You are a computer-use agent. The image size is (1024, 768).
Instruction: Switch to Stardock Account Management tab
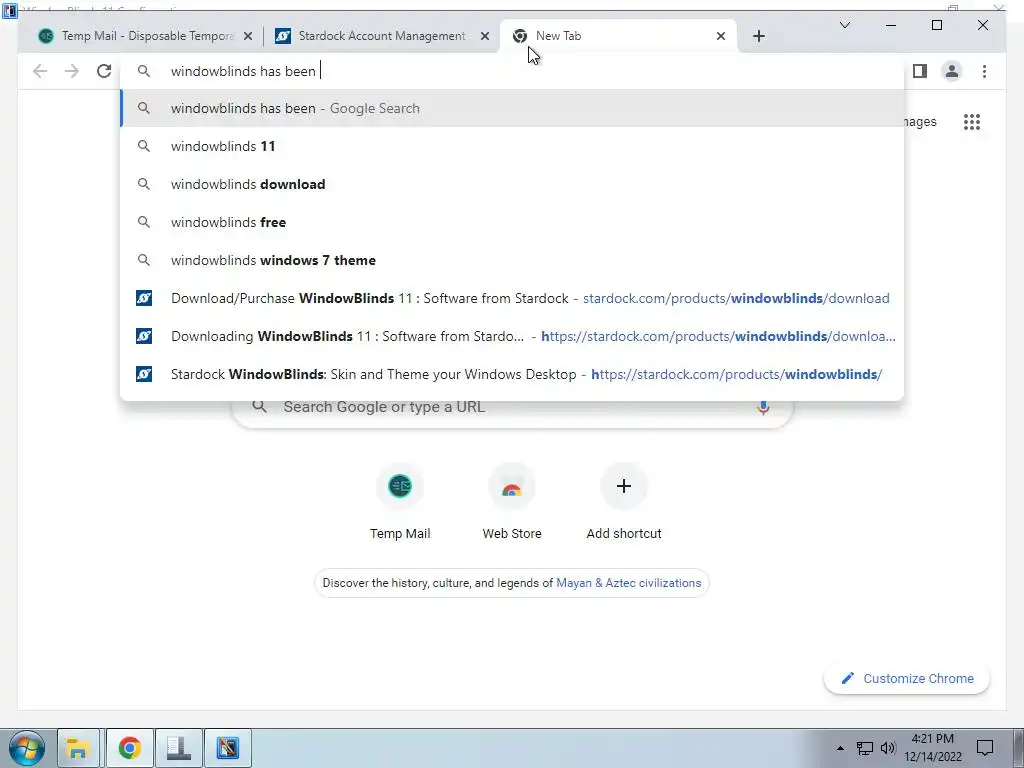click(x=381, y=36)
